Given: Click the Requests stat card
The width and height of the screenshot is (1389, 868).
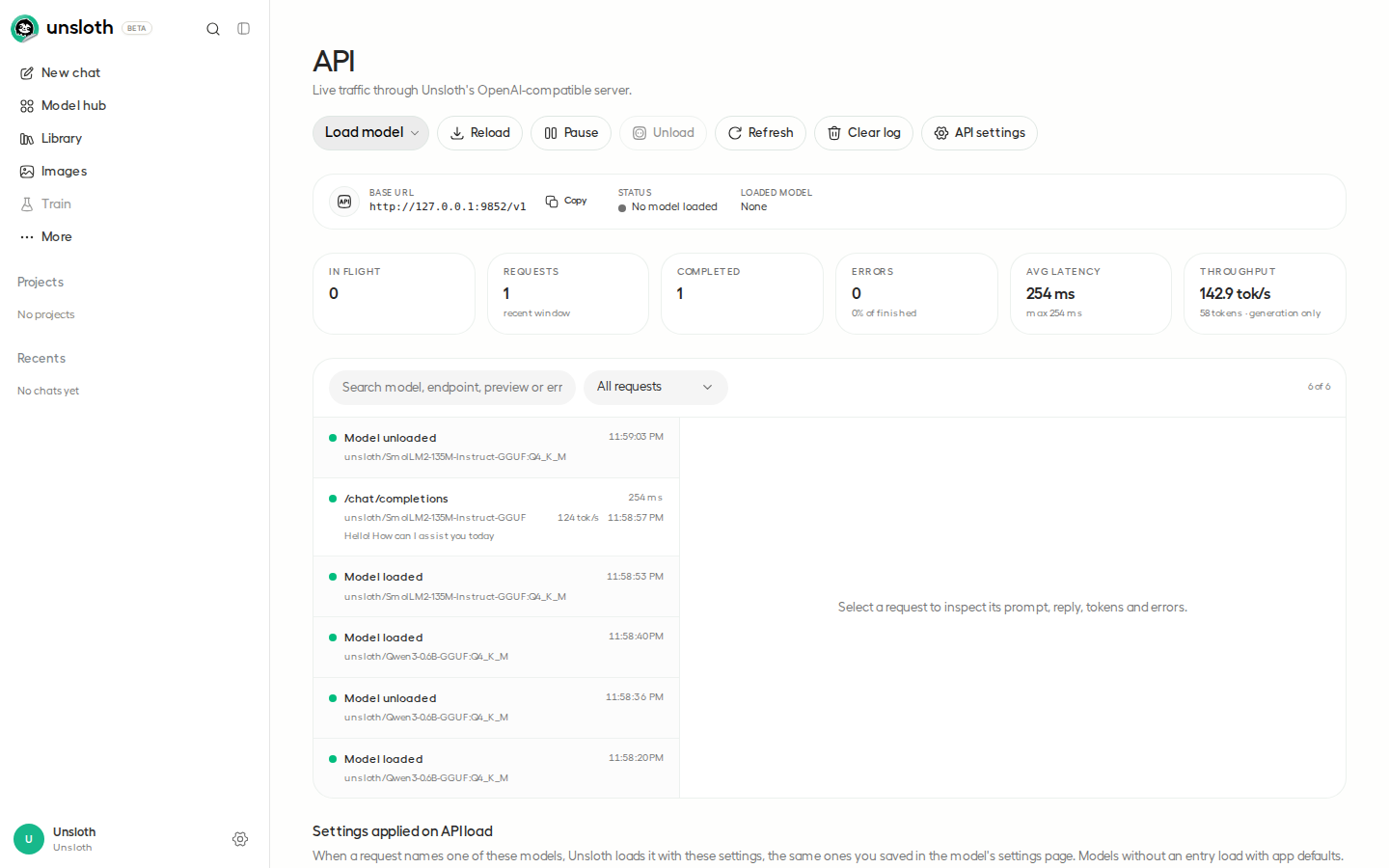Looking at the screenshot, I should click(x=568, y=293).
